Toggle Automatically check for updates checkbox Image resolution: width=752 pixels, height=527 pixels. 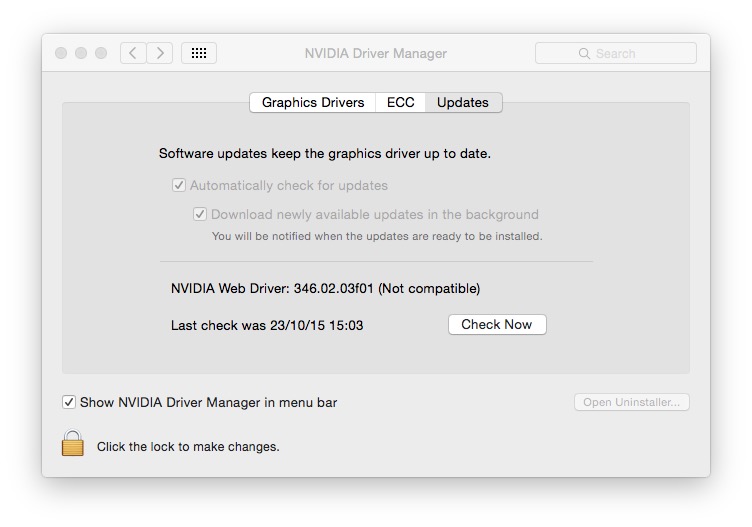[179, 185]
